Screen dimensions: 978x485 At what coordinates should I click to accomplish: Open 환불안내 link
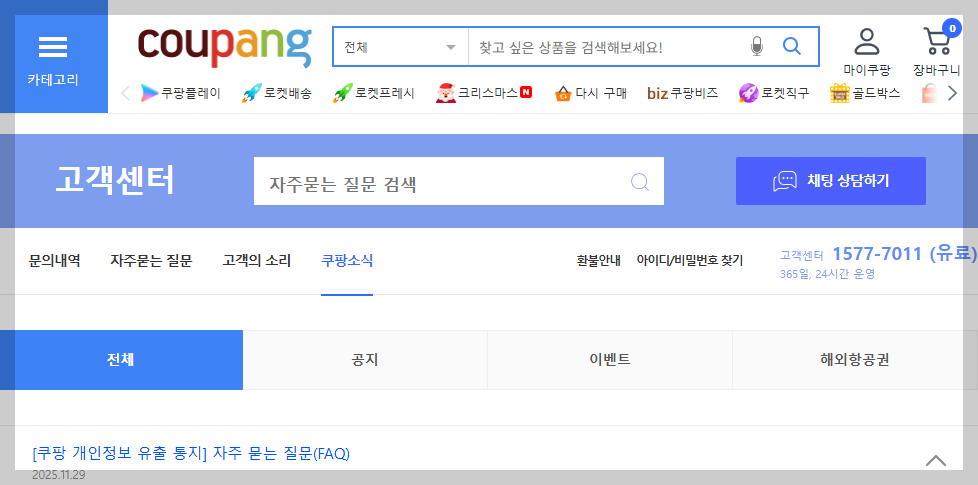click(598, 261)
